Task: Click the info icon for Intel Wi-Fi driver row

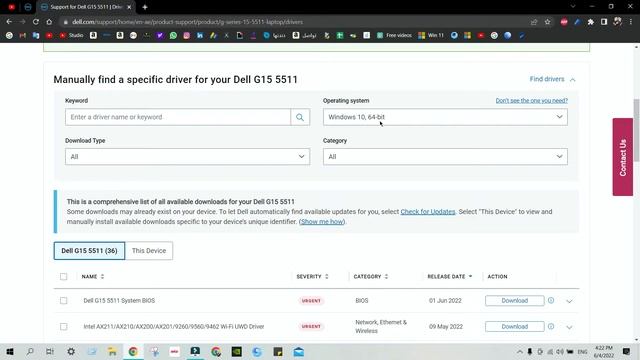Action: (x=551, y=327)
